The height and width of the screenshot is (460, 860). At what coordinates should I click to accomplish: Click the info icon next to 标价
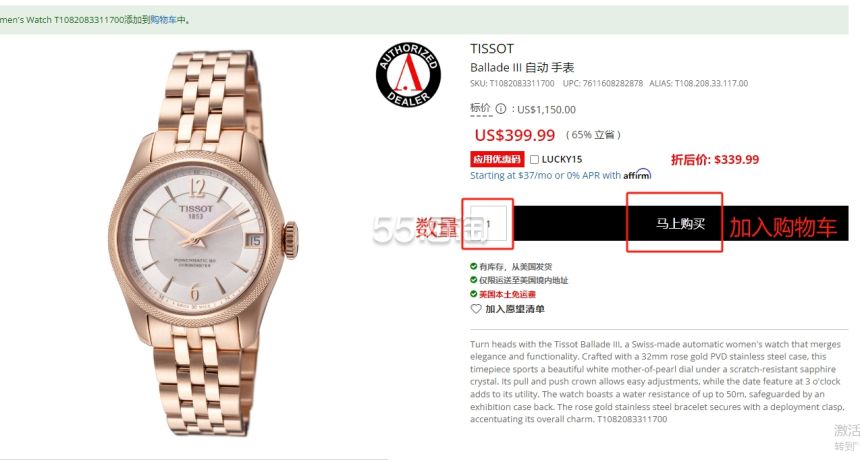coord(501,109)
